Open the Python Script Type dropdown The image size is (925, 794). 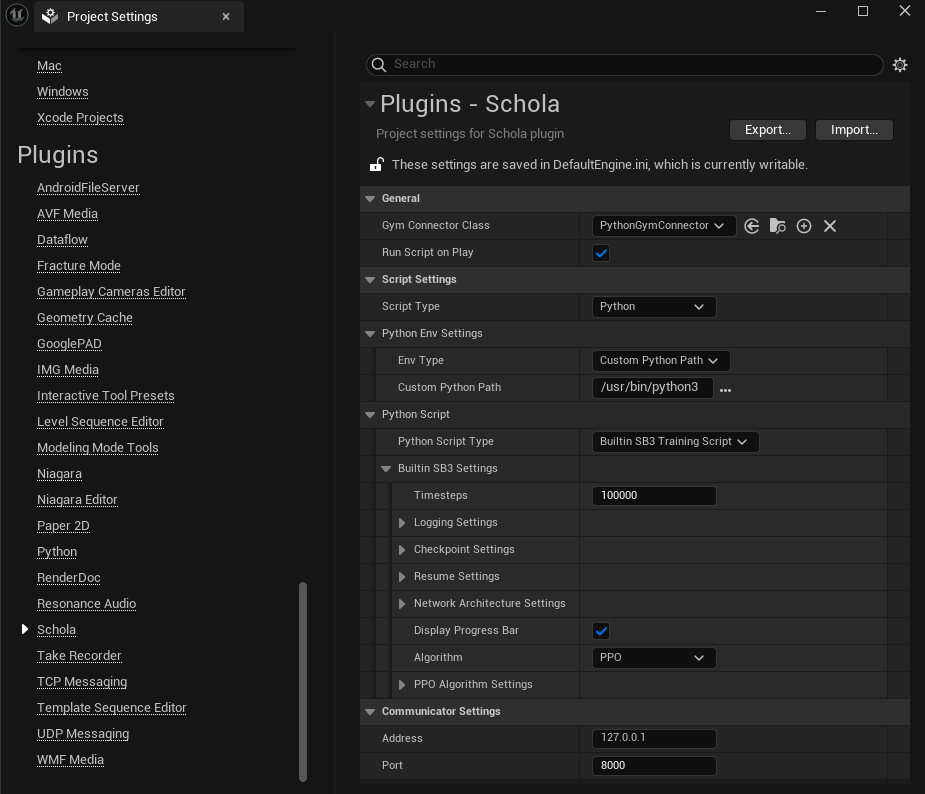[675, 442]
